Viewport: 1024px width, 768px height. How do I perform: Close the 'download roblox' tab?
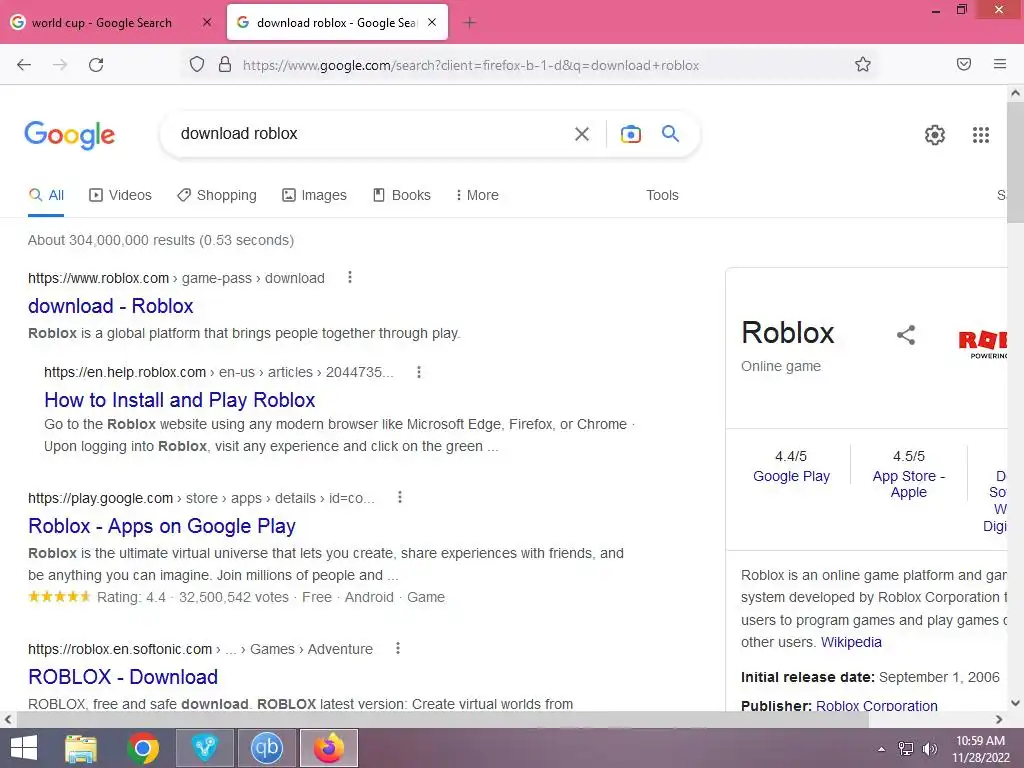click(432, 22)
